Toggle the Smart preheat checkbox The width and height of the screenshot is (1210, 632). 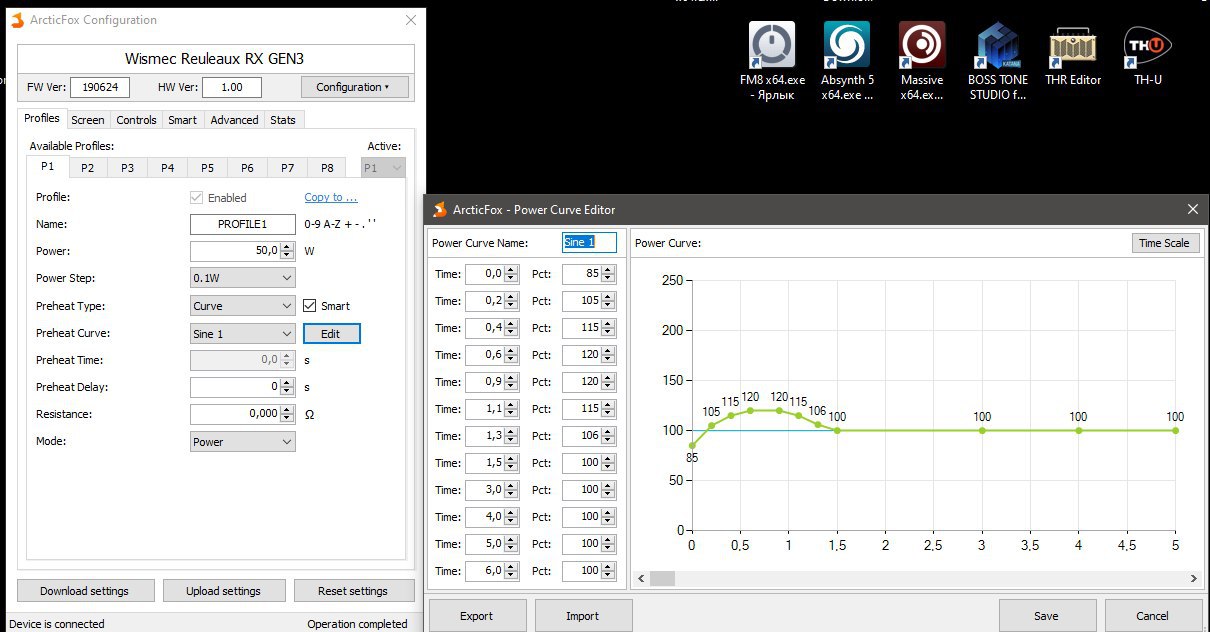(x=310, y=306)
